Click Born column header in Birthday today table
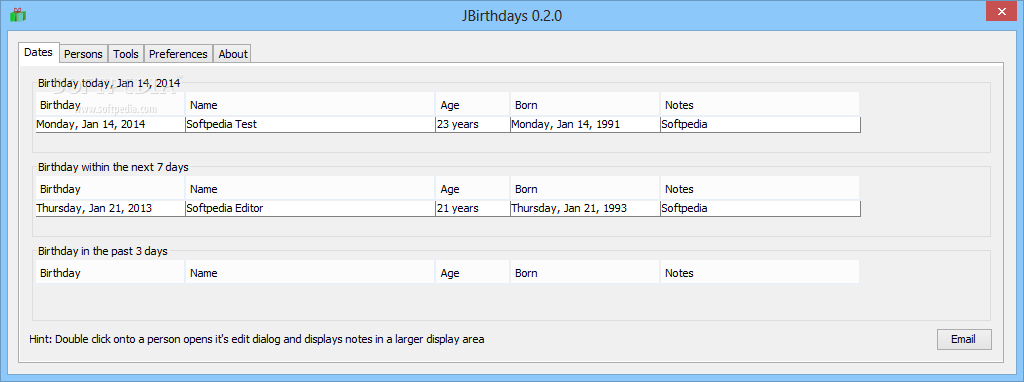The width and height of the screenshot is (1024, 382). pyautogui.click(x=585, y=104)
